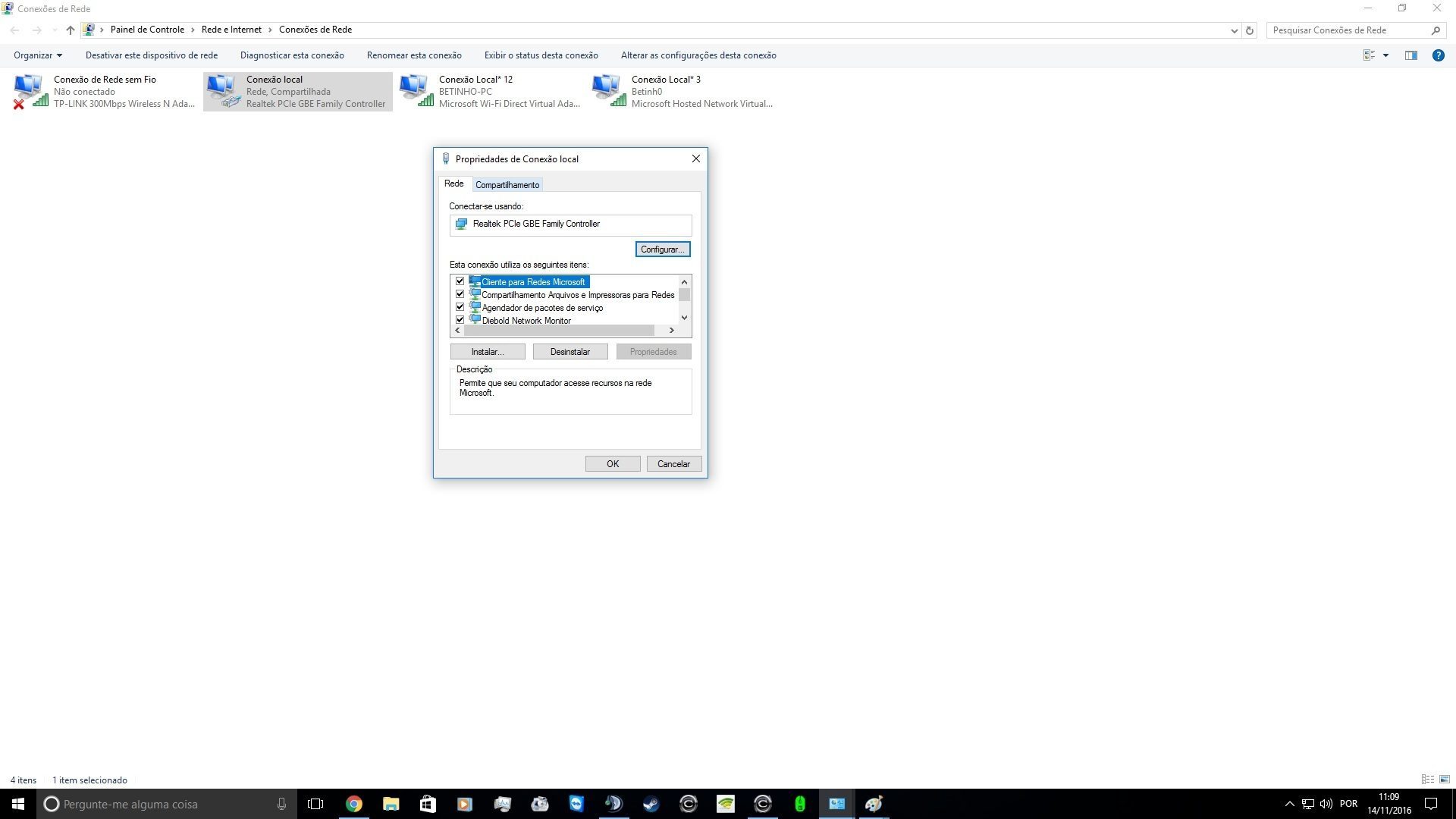1456x819 pixels.
Task: Click Cancelar in properties dialog
Action: click(x=674, y=464)
